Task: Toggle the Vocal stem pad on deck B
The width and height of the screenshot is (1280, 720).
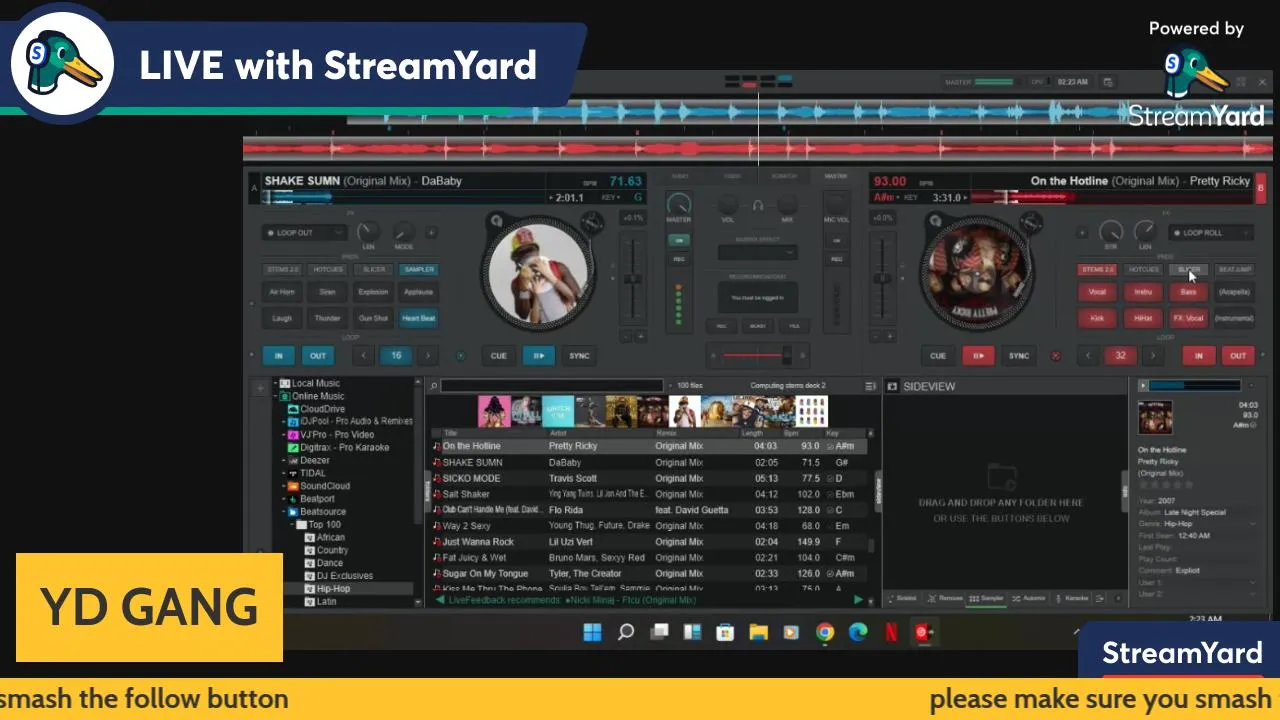Action: (1097, 292)
